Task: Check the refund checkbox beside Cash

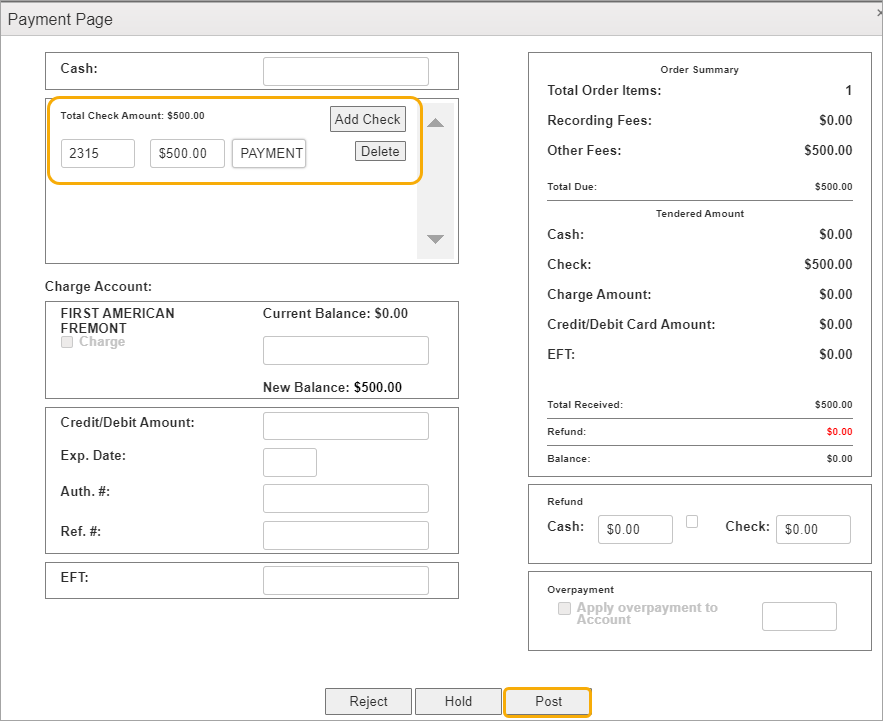Action: [692, 521]
